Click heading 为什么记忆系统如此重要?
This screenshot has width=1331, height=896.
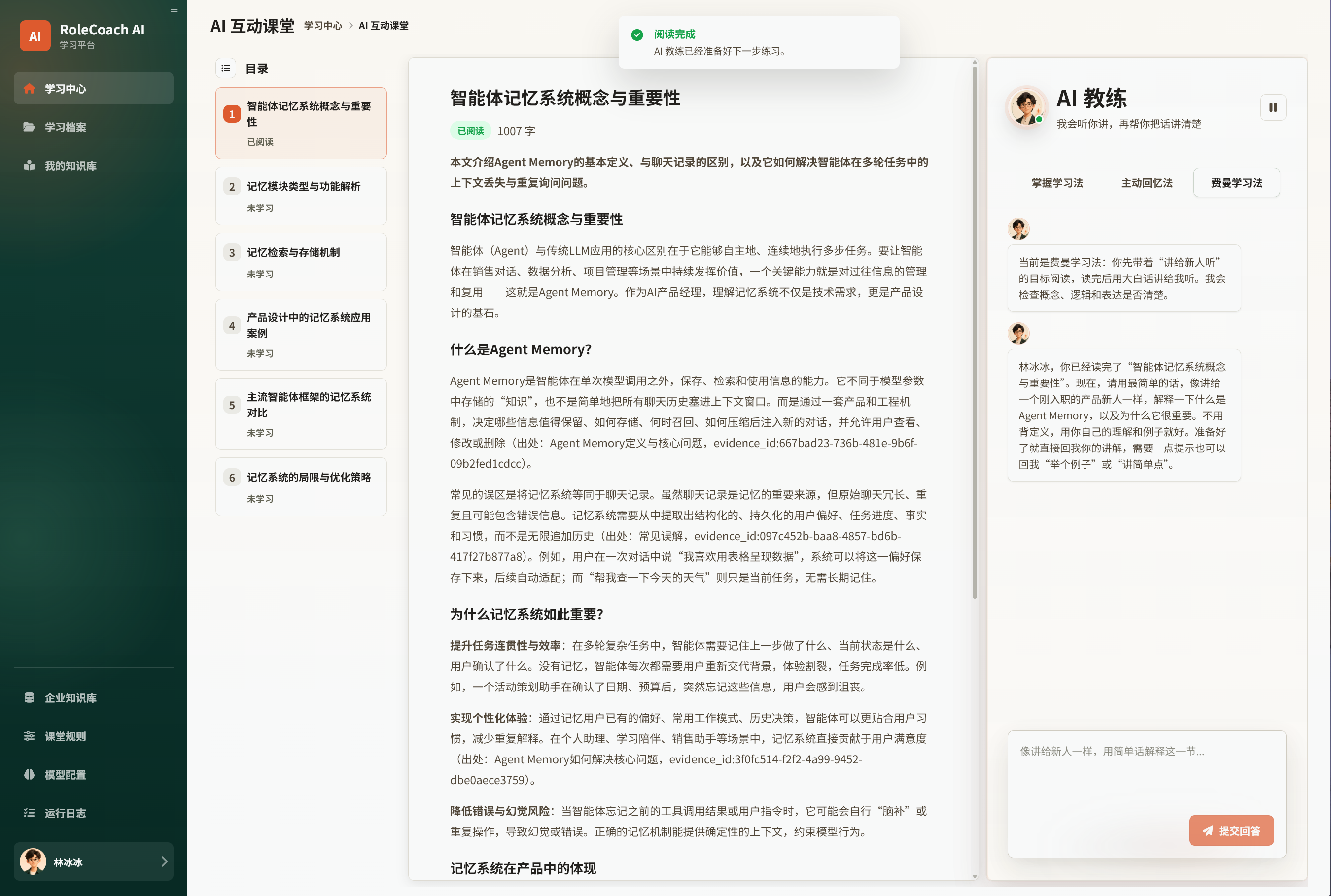526,614
